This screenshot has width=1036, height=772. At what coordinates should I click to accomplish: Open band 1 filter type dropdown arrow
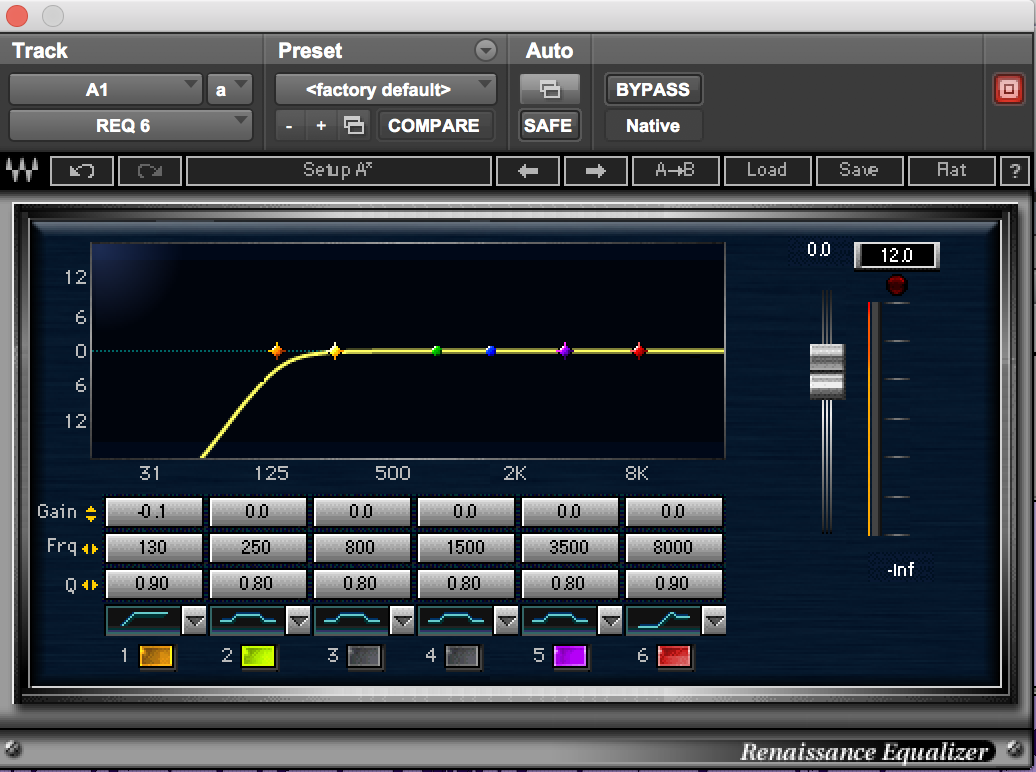(194, 621)
